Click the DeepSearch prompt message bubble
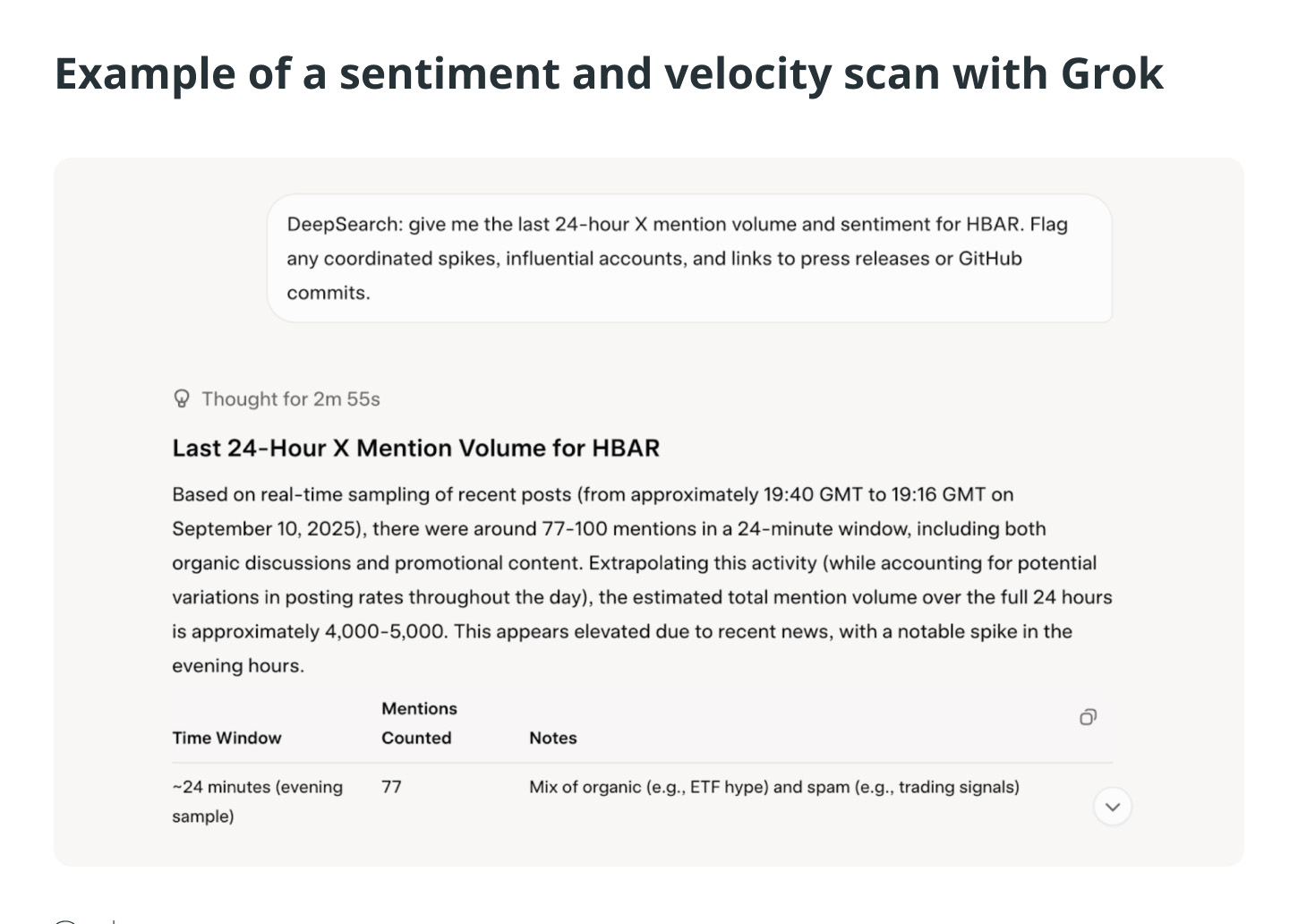 click(689, 259)
